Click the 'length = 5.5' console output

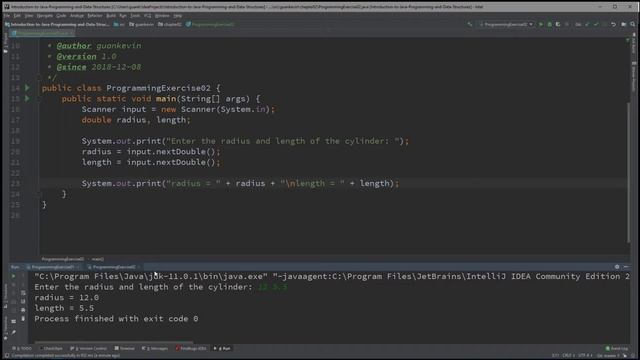tap(64, 308)
